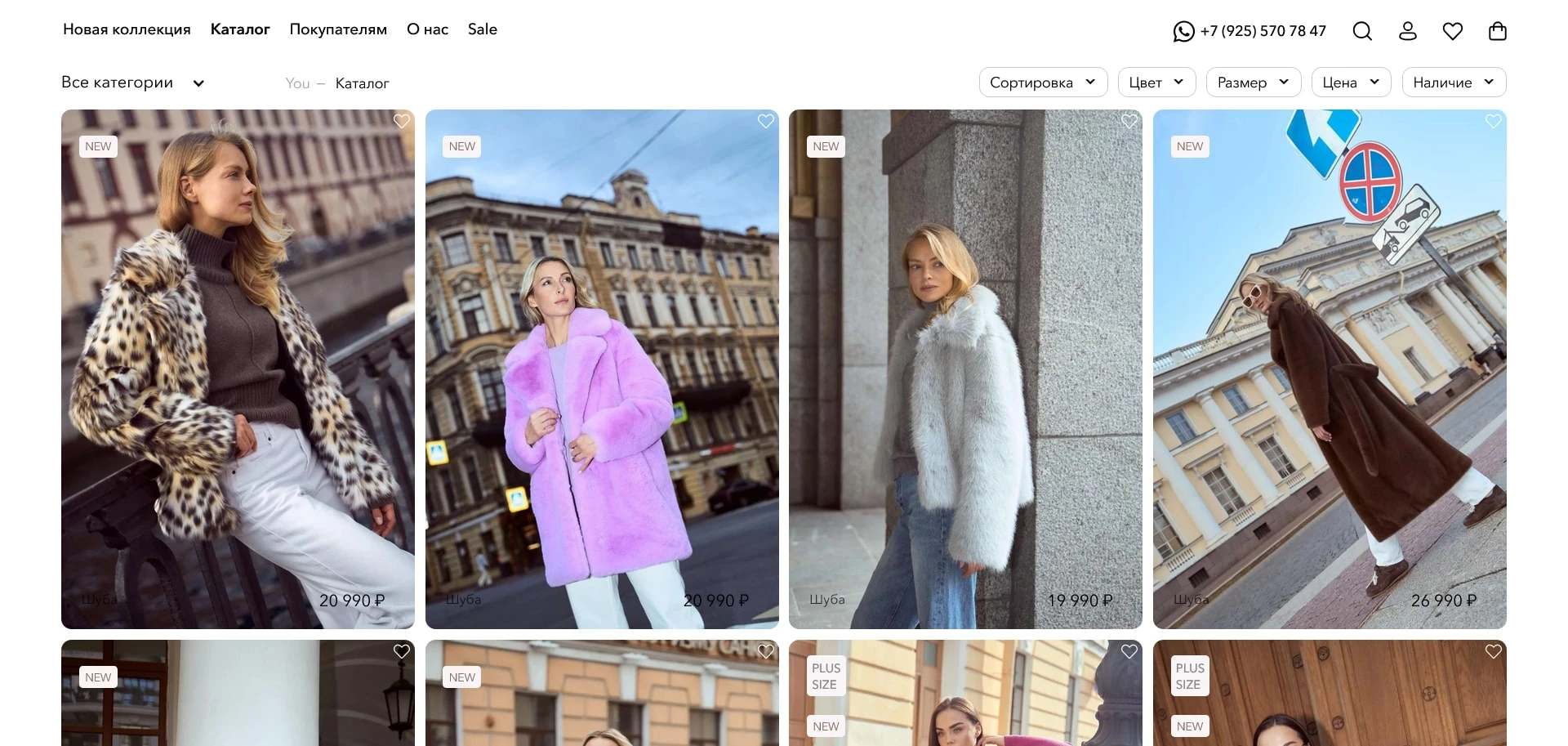Add the brown long coat to favorites
The width and height of the screenshot is (1568, 746).
point(1493,122)
